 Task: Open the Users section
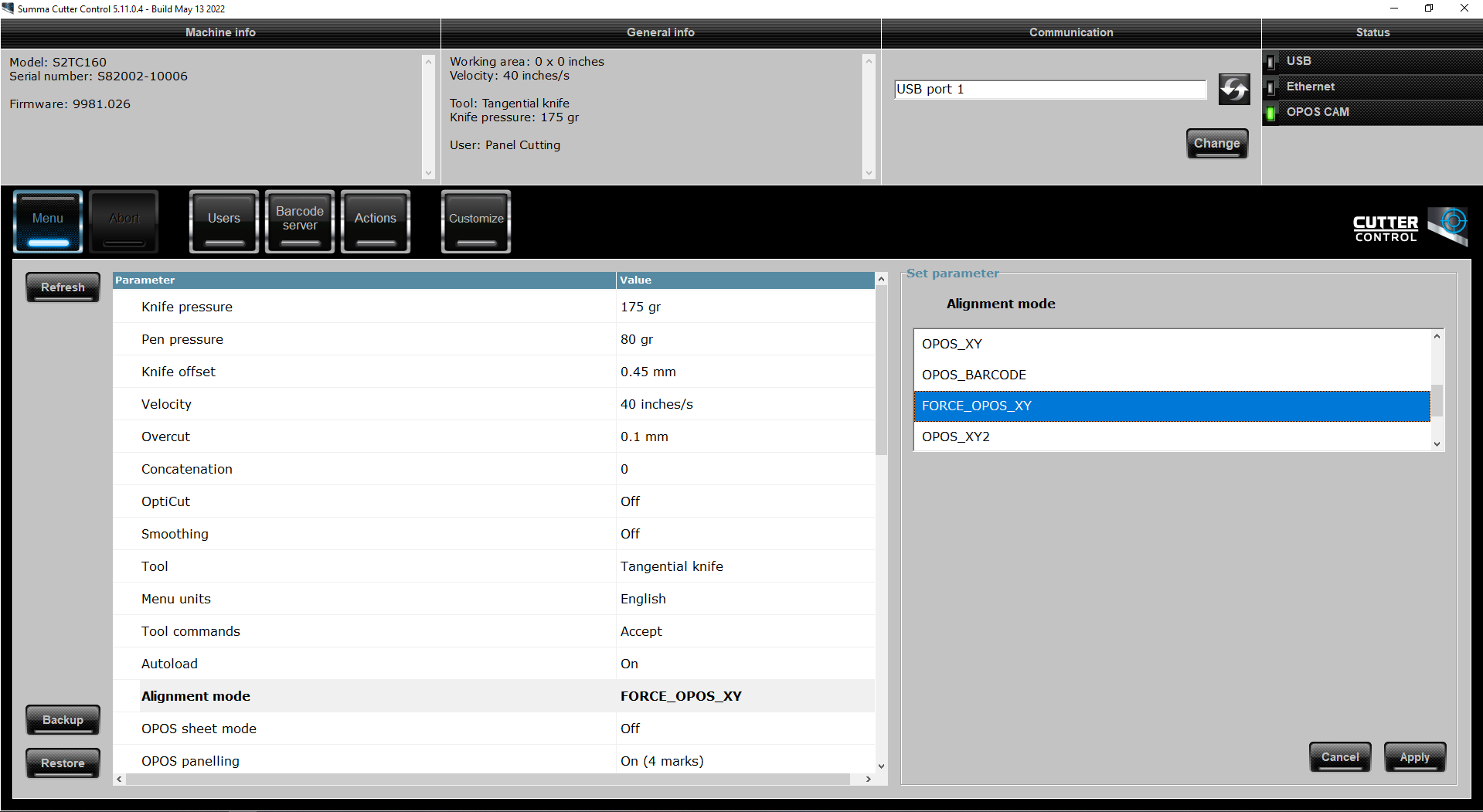[x=224, y=221]
